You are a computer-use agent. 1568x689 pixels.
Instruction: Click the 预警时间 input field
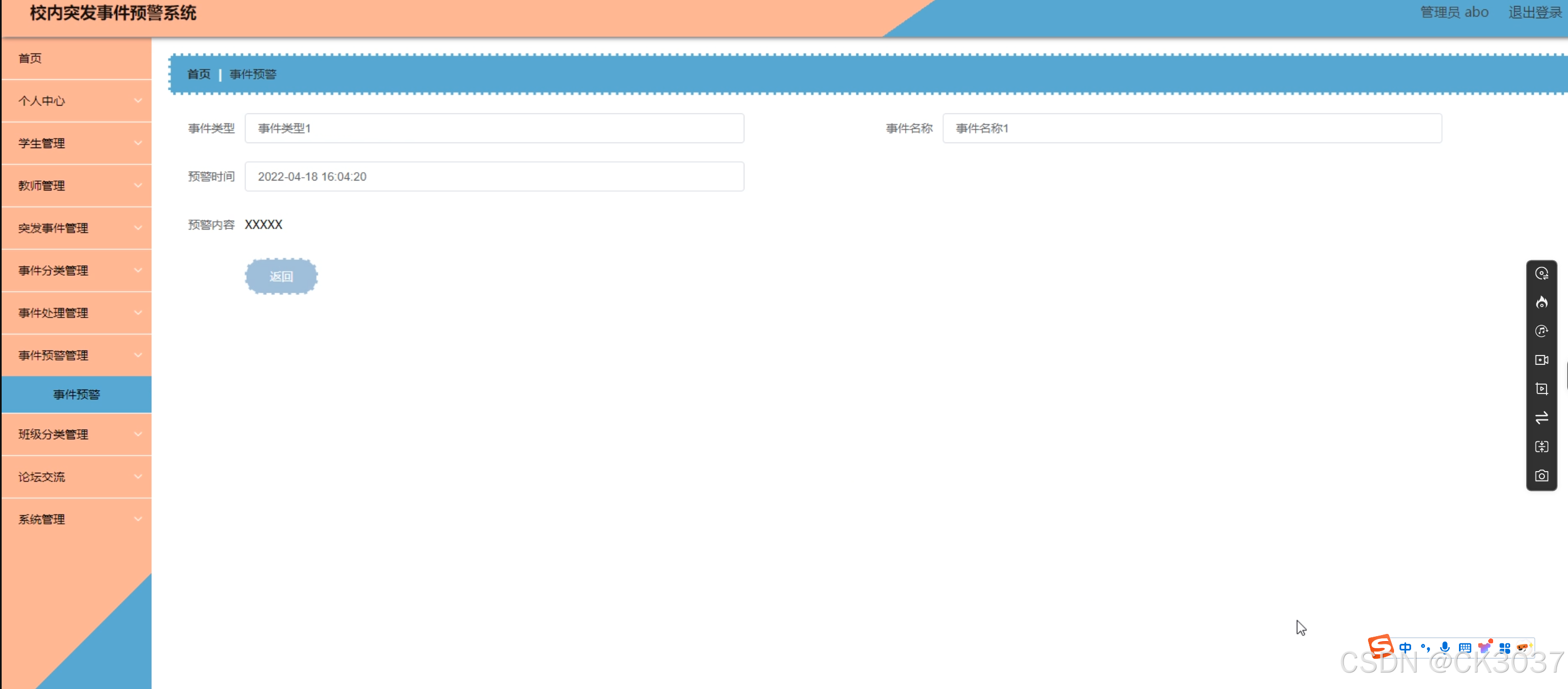(x=494, y=177)
